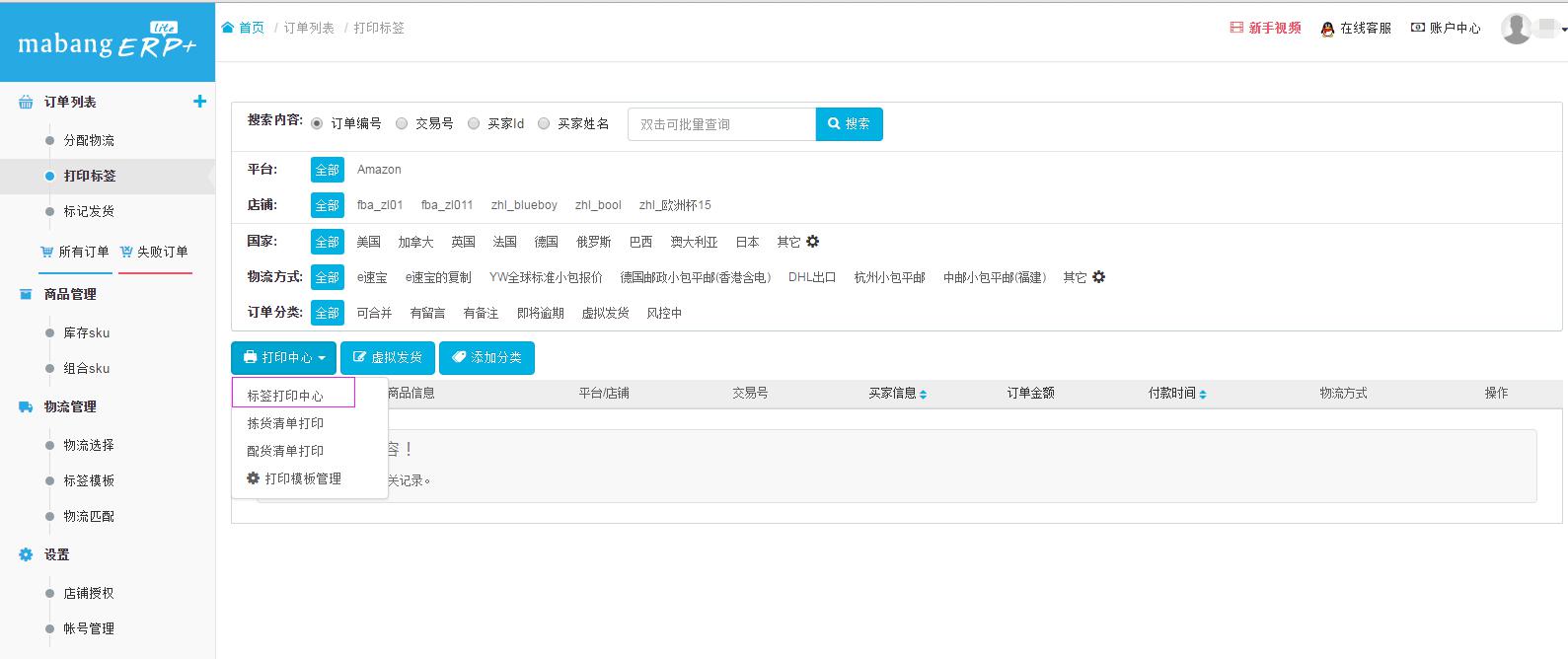This screenshot has width=1568, height=659.
Task: Click the search input field
Action: tap(721, 124)
